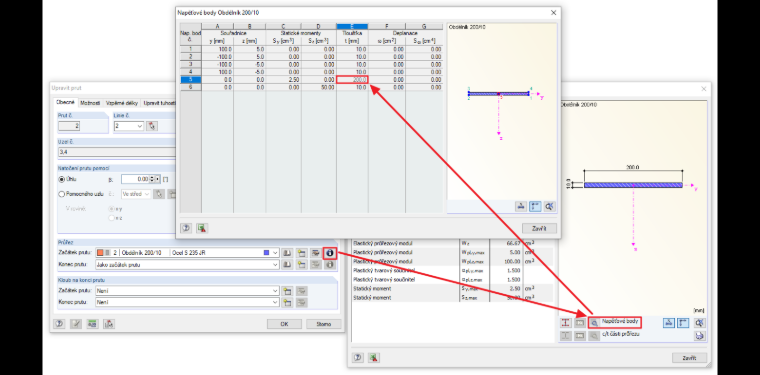Expand Začátek prutu cross-section dropdown

coord(275,252)
